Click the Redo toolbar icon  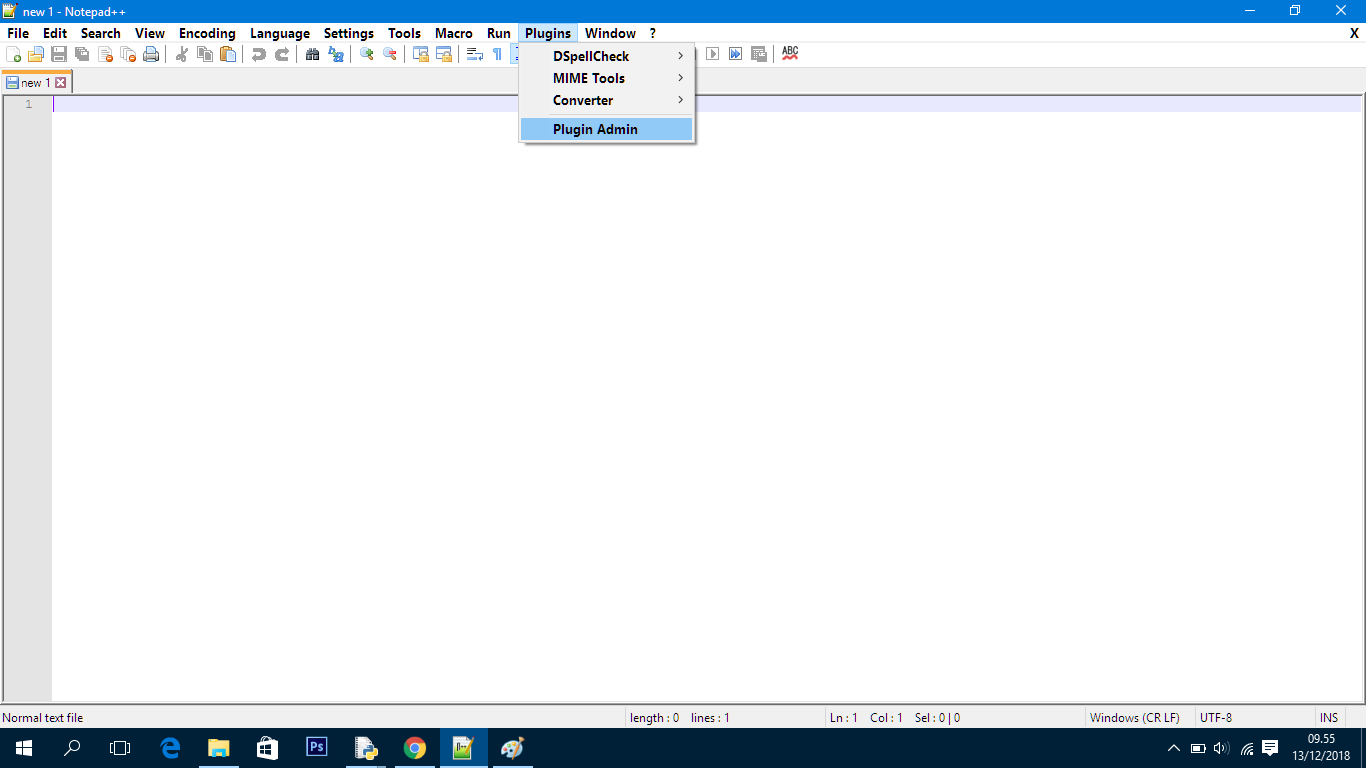coord(282,54)
